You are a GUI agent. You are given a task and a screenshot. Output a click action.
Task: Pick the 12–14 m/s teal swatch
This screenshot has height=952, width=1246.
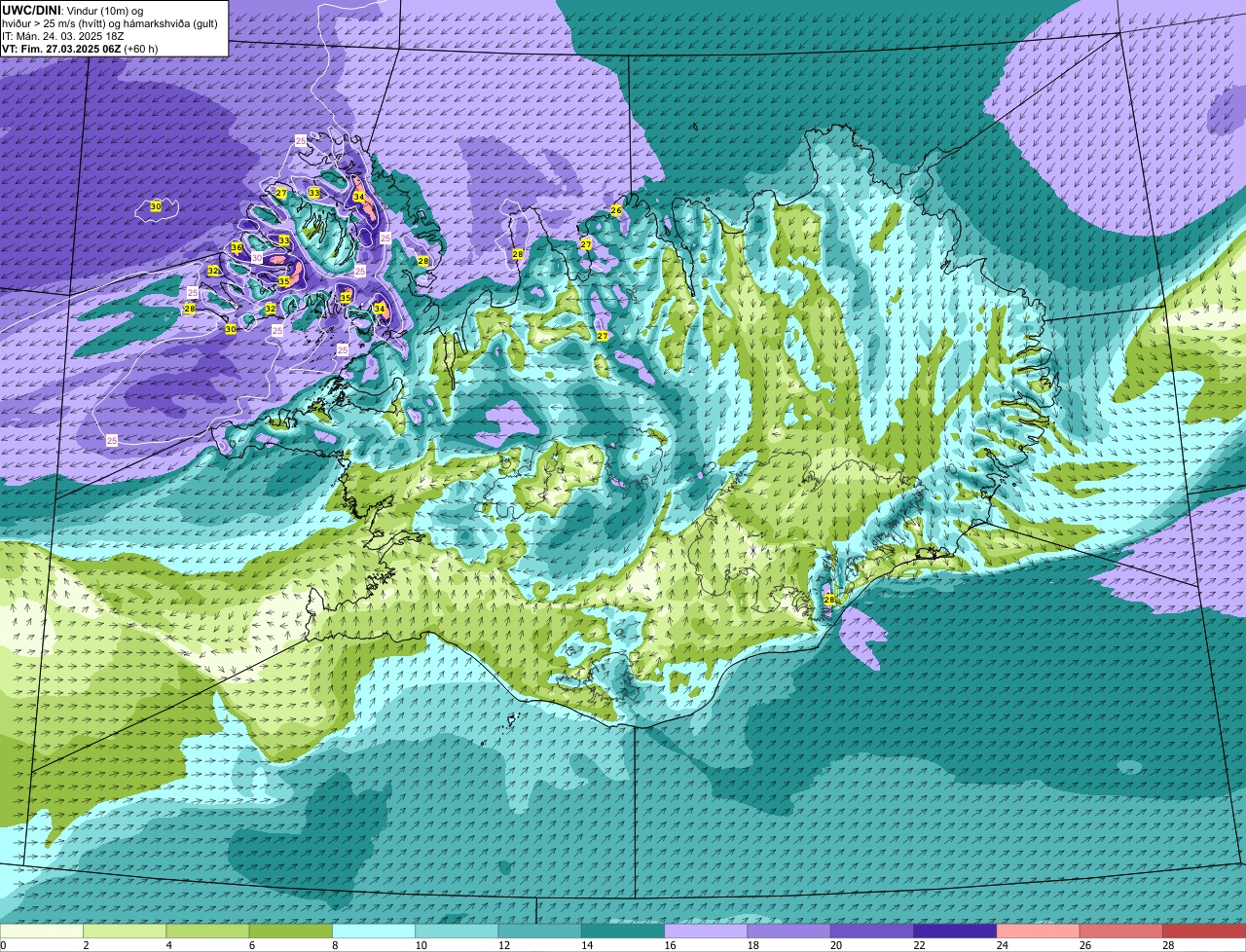539,932
